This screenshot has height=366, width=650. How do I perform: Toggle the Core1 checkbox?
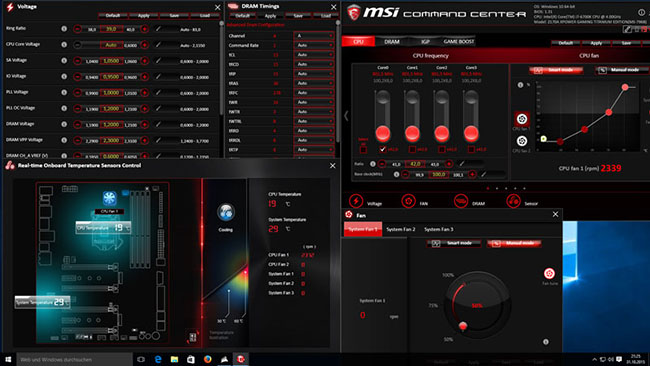[412, 149]
